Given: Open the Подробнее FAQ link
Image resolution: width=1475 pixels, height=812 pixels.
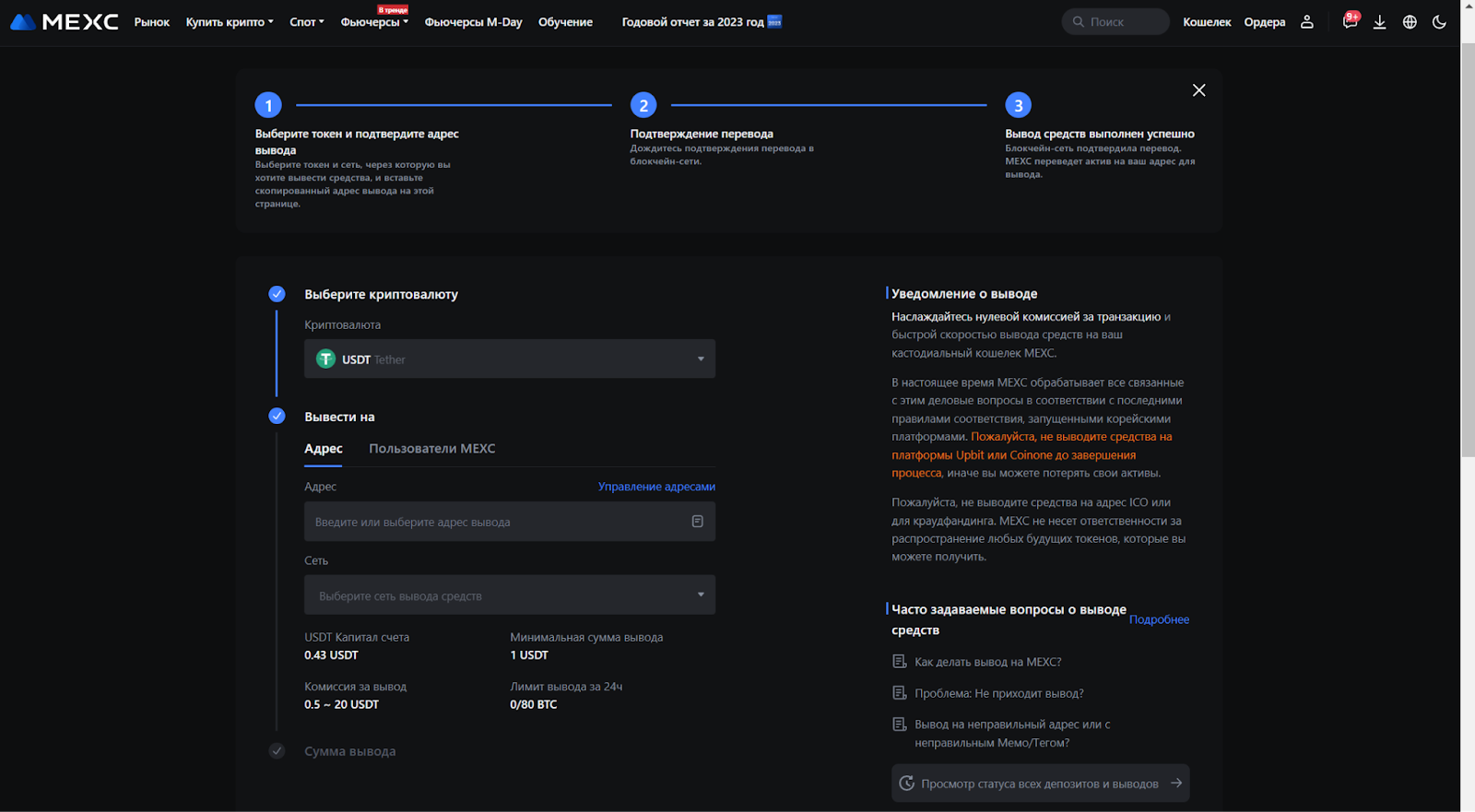Looking at the screenshot, I should [1159, 619].
